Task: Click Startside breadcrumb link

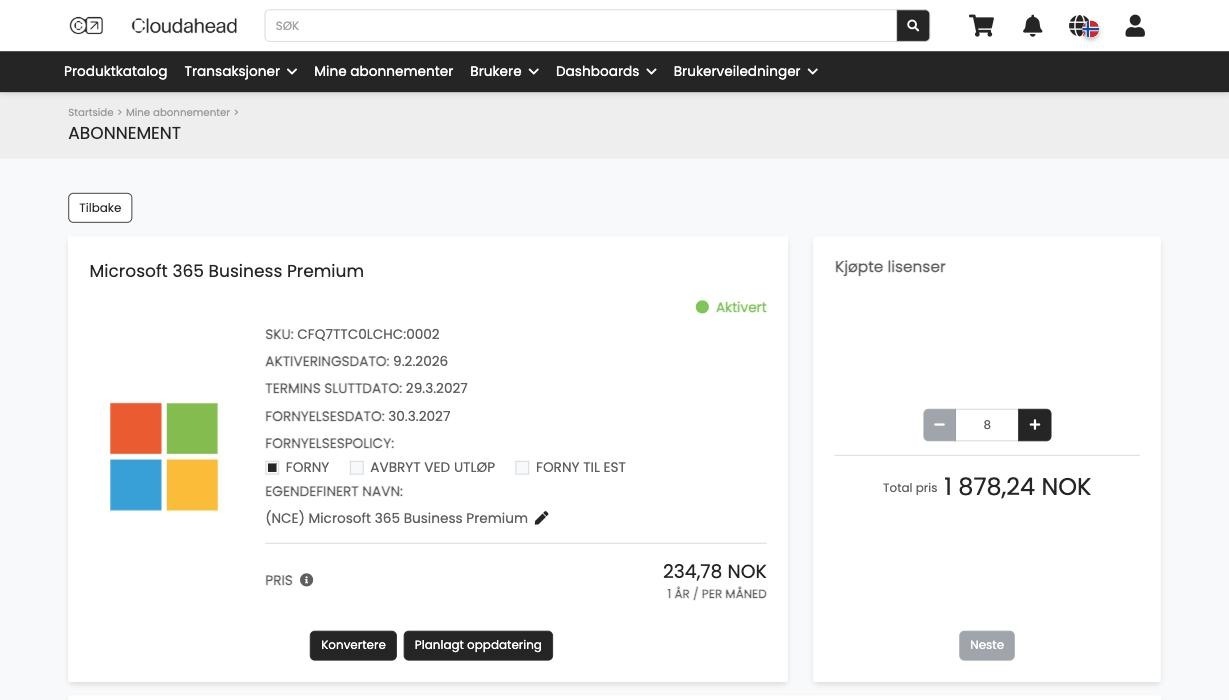Action: tap(91, 112)
